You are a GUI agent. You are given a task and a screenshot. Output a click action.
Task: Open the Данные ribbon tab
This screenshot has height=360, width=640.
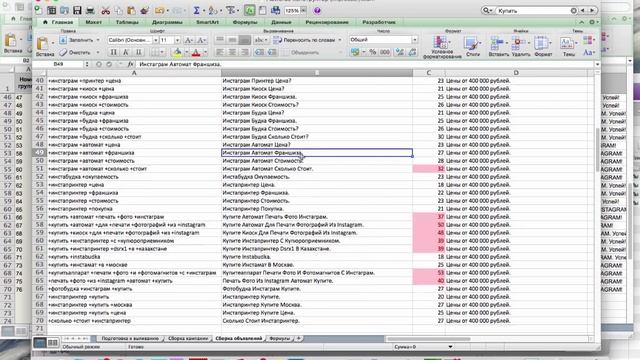pyautogui.click(x=281, y=22)
